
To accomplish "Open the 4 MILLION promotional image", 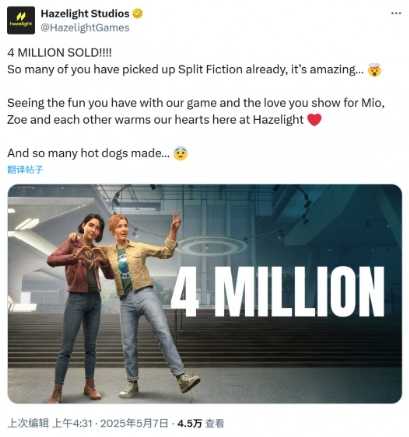I will pos(205,294).
